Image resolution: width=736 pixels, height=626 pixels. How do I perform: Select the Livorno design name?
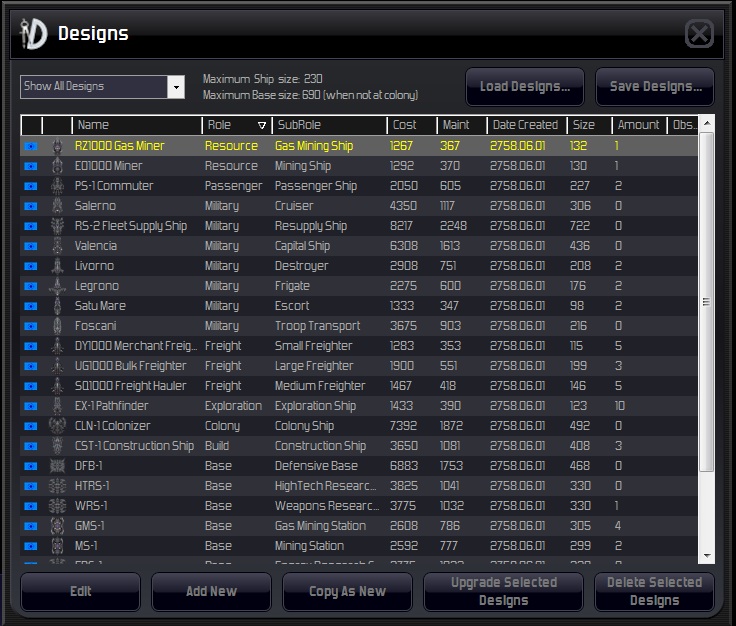(94, 266)
